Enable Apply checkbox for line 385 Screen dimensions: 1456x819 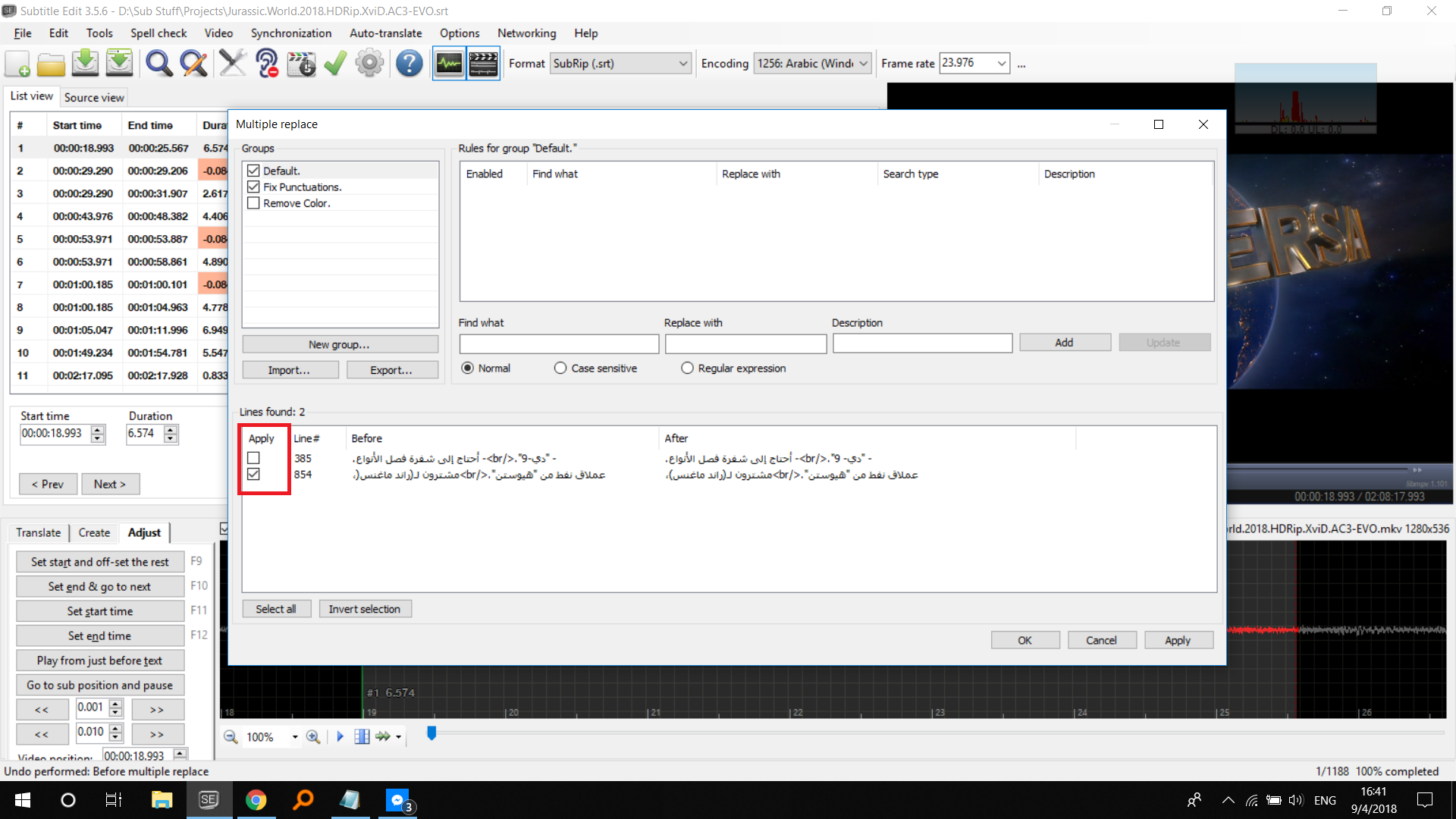(x=253, y=457)
